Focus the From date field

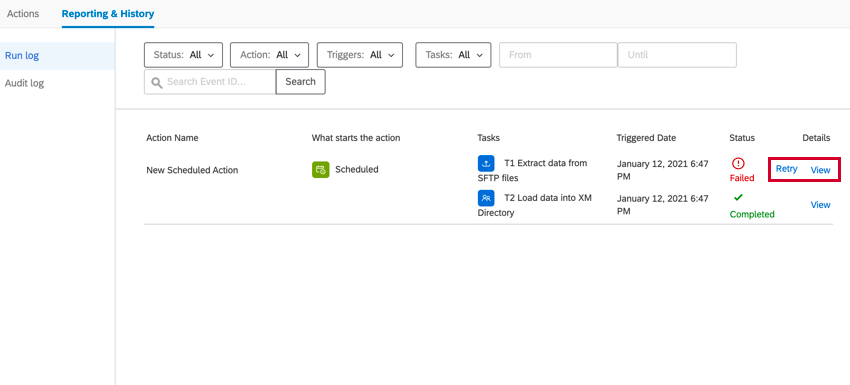(558, 55)
